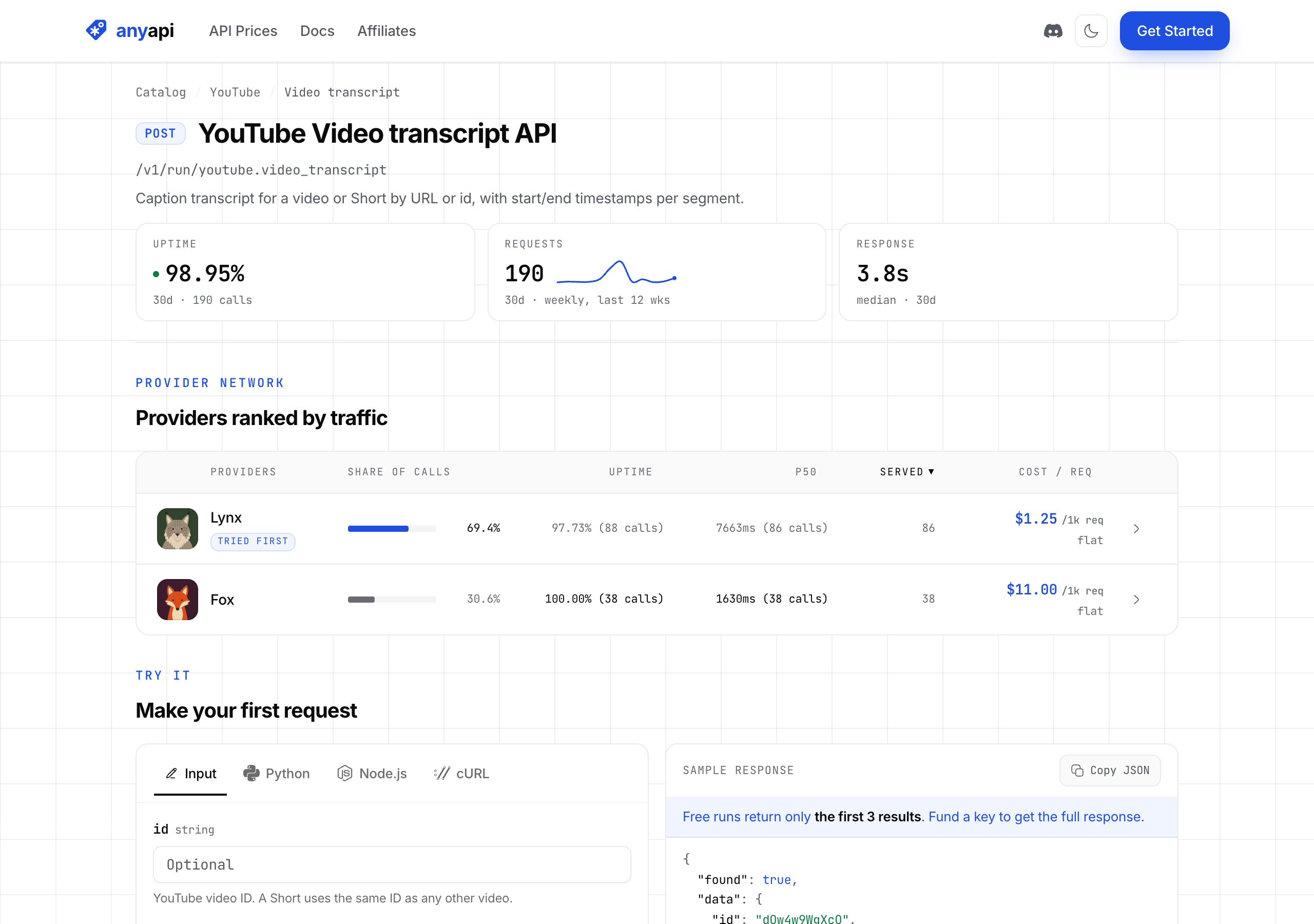Click the 98.95% uptime value
The image size is (1314, 924).
coord(205,274)
